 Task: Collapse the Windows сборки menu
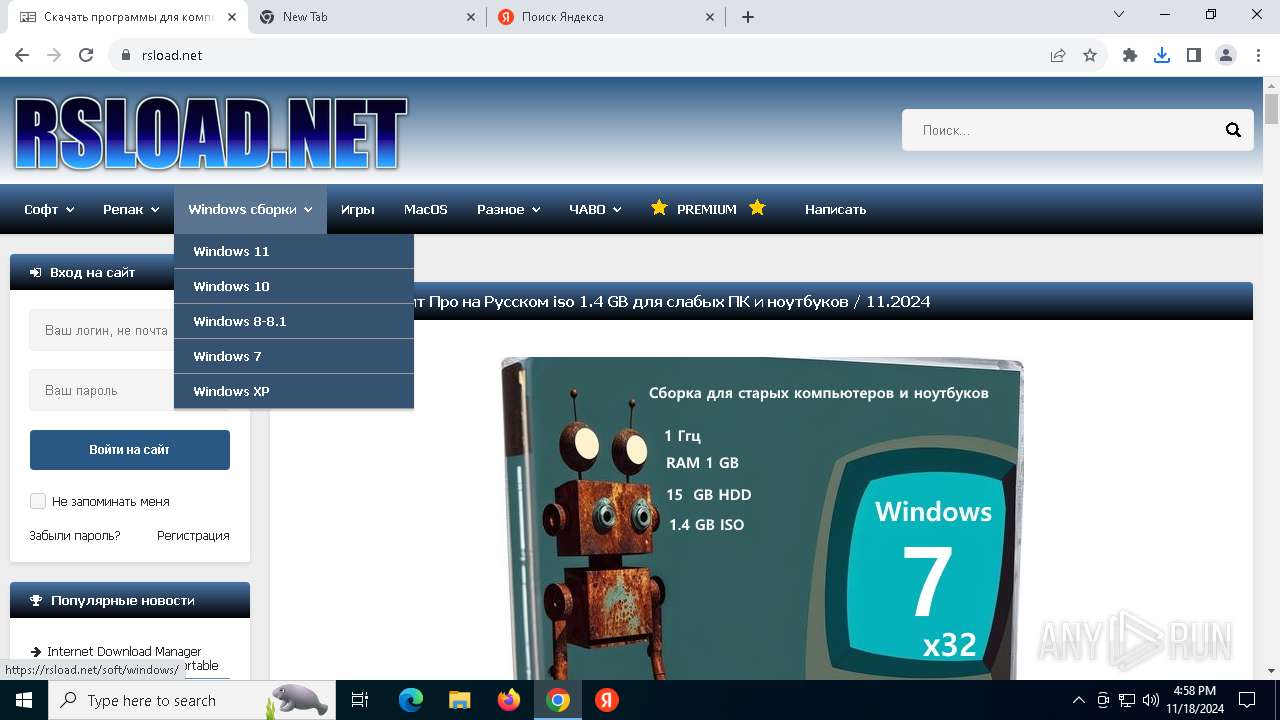pos(250,209)
